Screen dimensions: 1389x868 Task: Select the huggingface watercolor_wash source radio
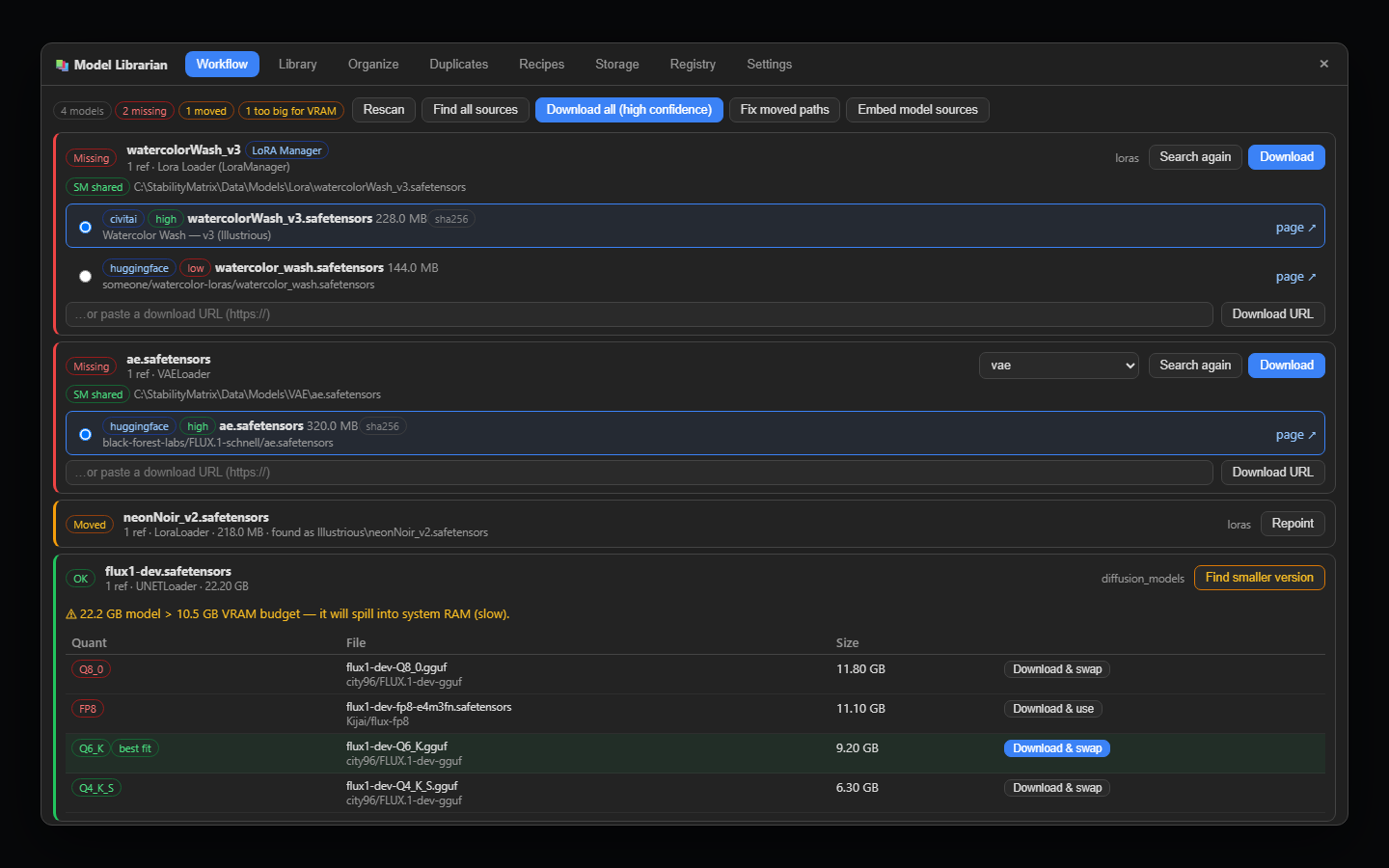pyautogui.click(x=85, y=276)
